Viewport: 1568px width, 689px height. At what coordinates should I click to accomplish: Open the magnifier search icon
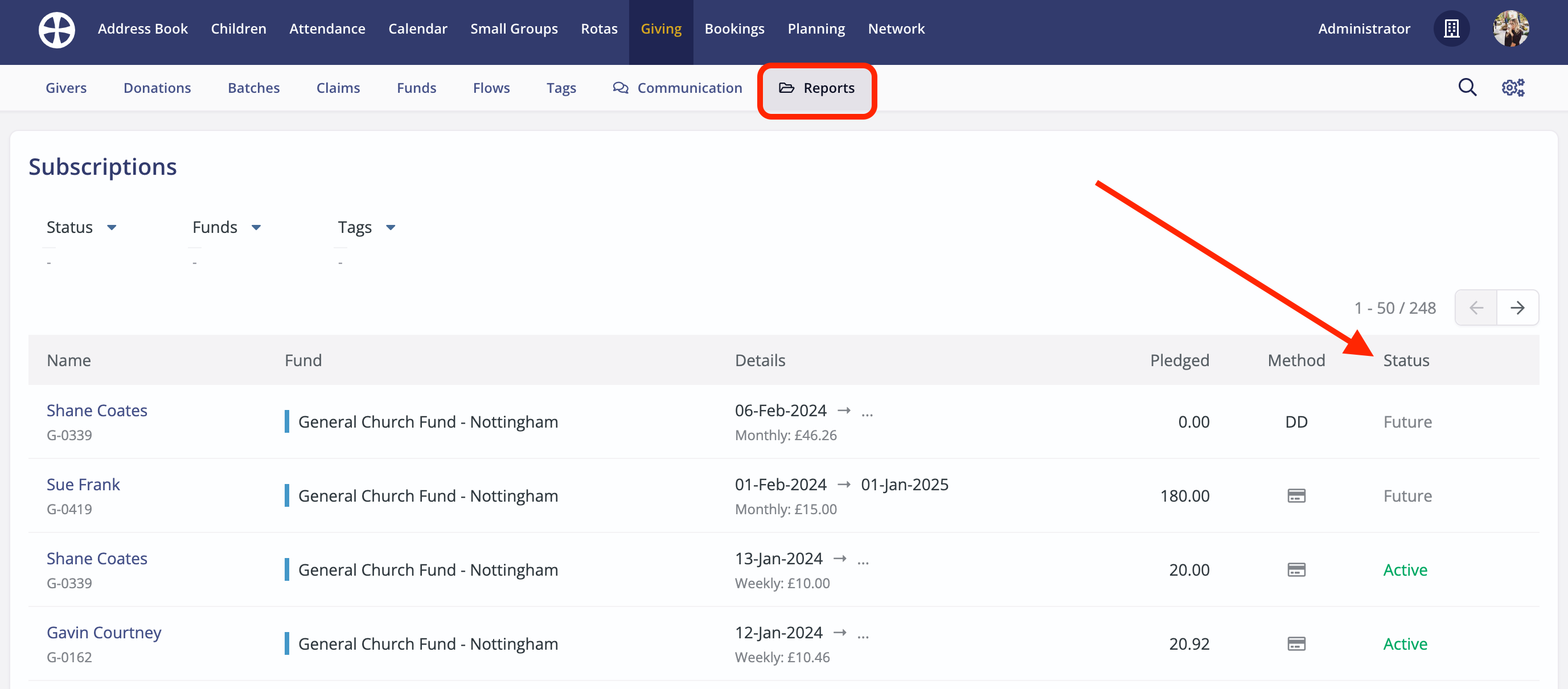click(x=1467, y=88)
